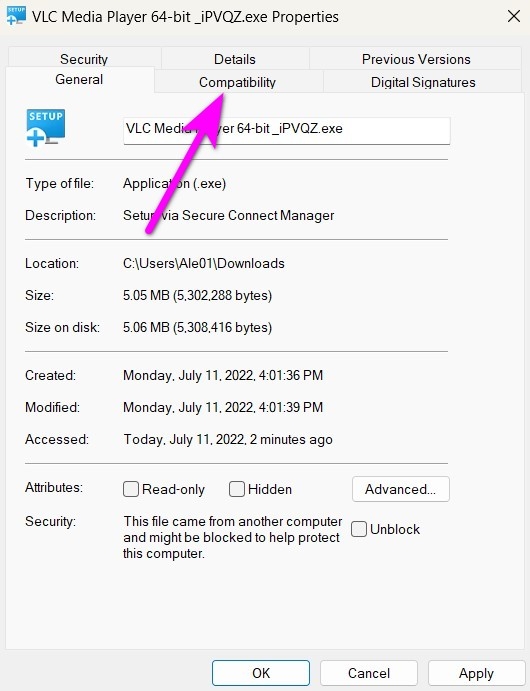Click the 'Created:' label
This screenshot has height=691, width=530.
50,375
